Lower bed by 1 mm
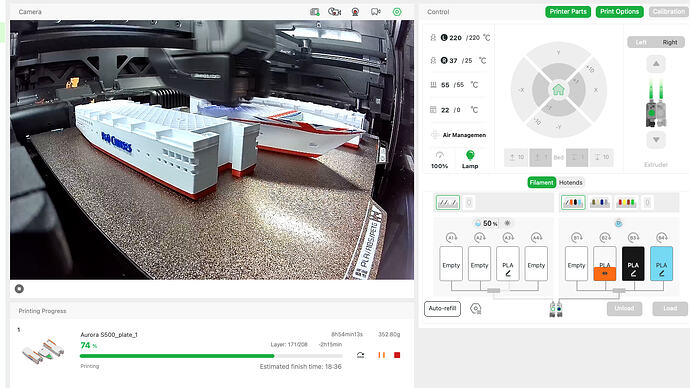Image resolution: width=690 pixels, height=388 pixels. pyautogui.click(x=577, y=157)
